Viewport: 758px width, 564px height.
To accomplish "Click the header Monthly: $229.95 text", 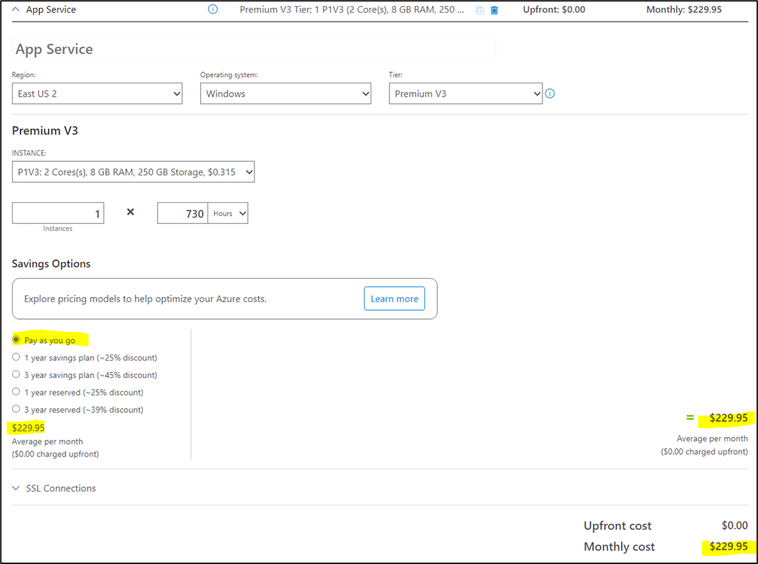I will (684, 10).
